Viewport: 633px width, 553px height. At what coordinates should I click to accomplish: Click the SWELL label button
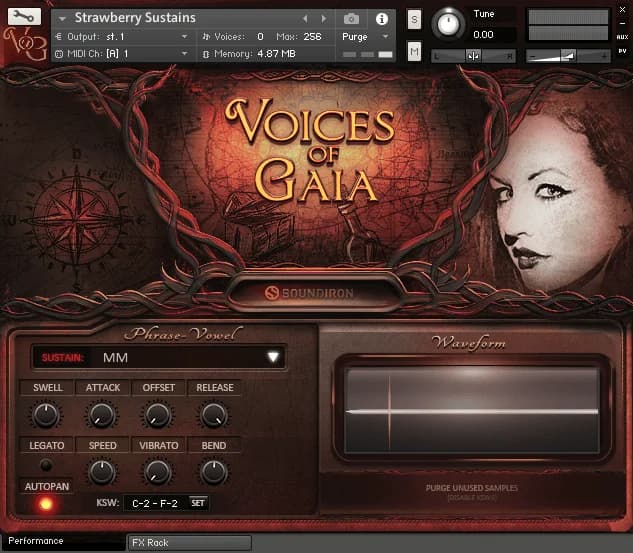(47, 388)
